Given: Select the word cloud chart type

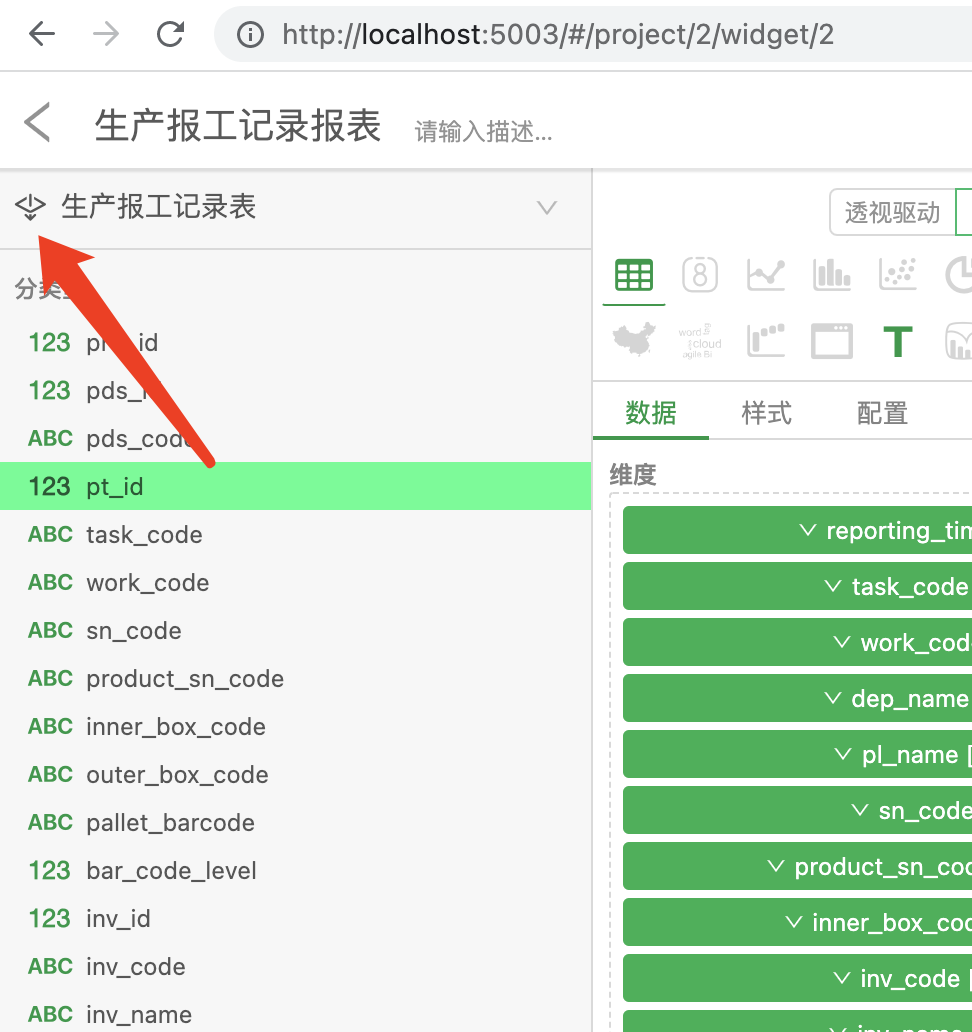Looking at the screenshot, I should [x=699, y=341].
